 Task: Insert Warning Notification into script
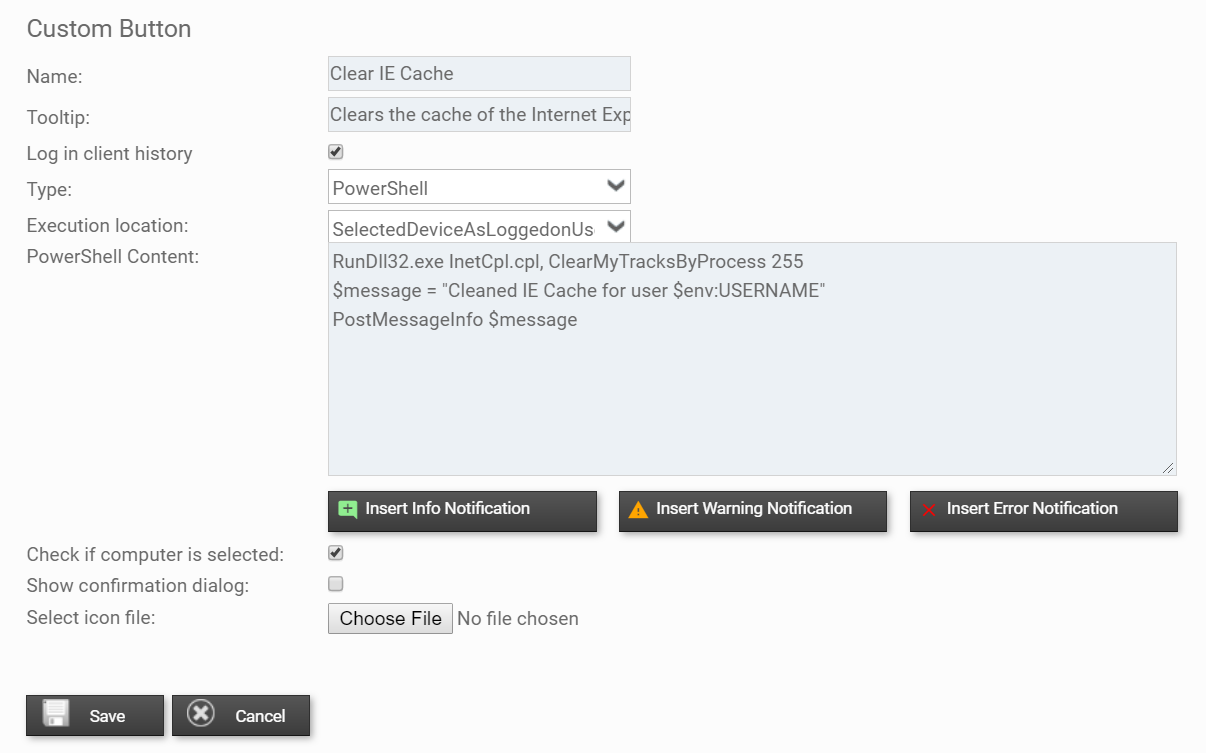(x=753, y=510)
